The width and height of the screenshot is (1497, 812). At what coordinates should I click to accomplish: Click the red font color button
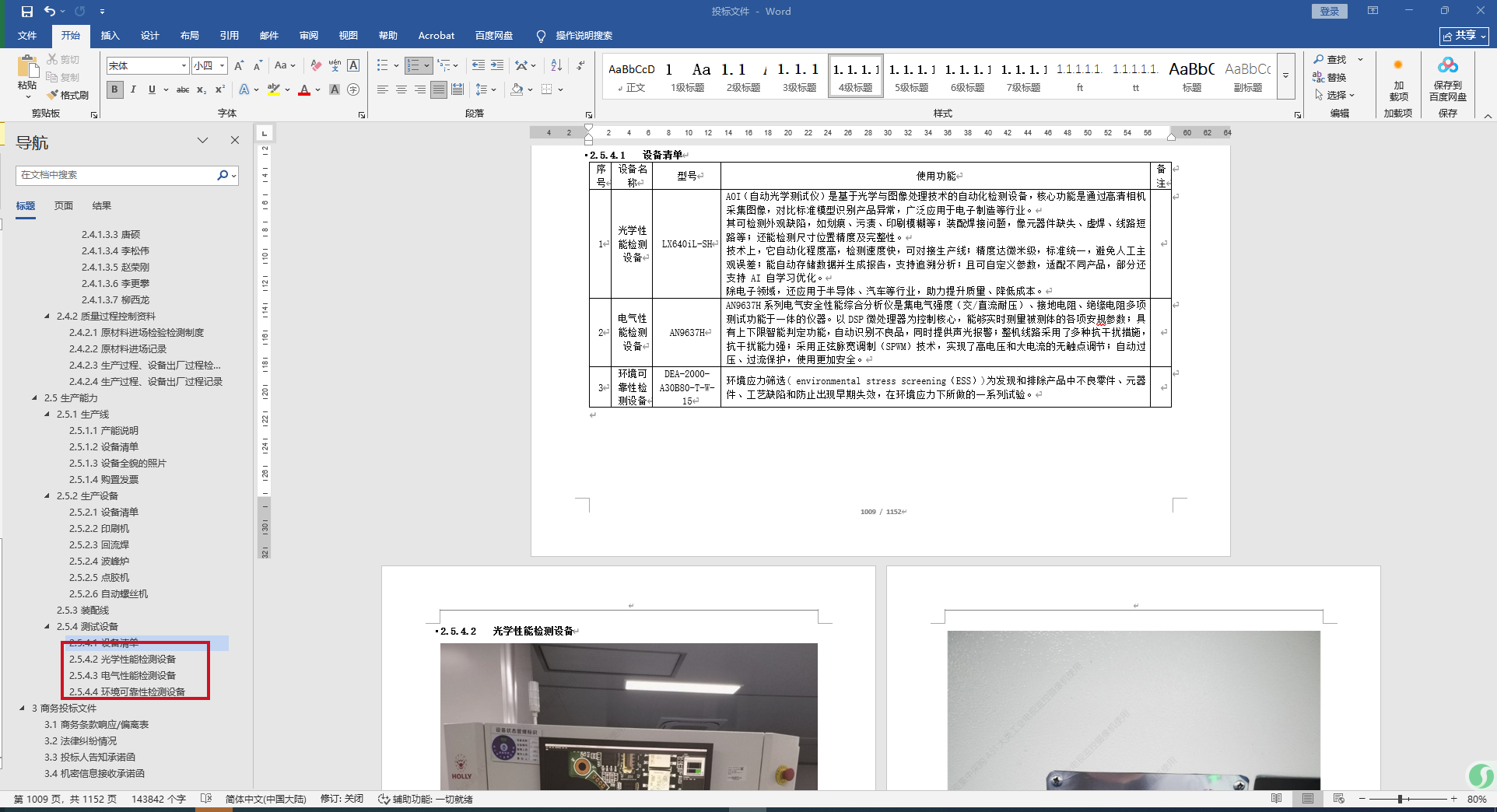point(304,89)
